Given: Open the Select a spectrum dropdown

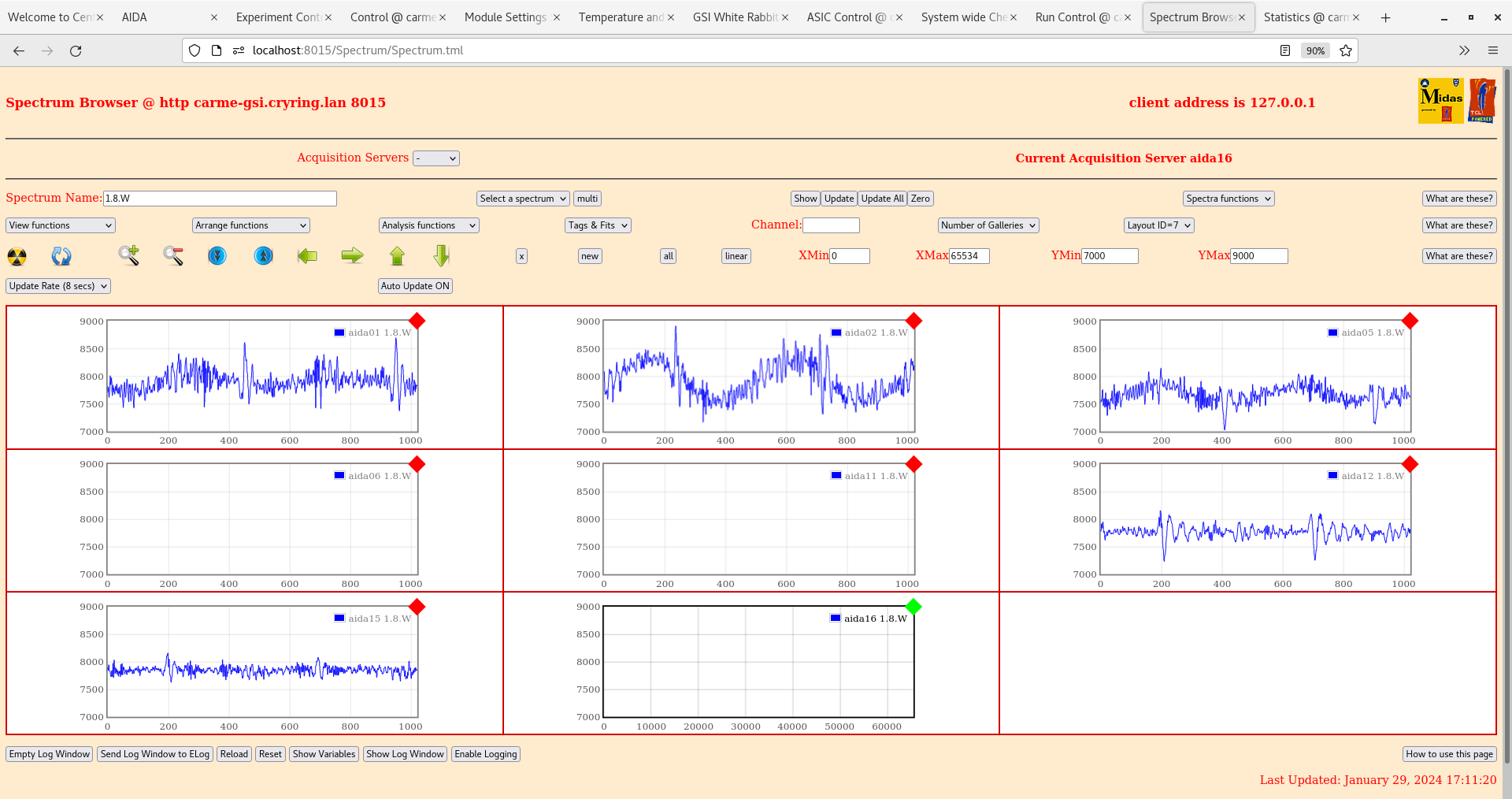Looking at the screenshot, I should [522, 198].
